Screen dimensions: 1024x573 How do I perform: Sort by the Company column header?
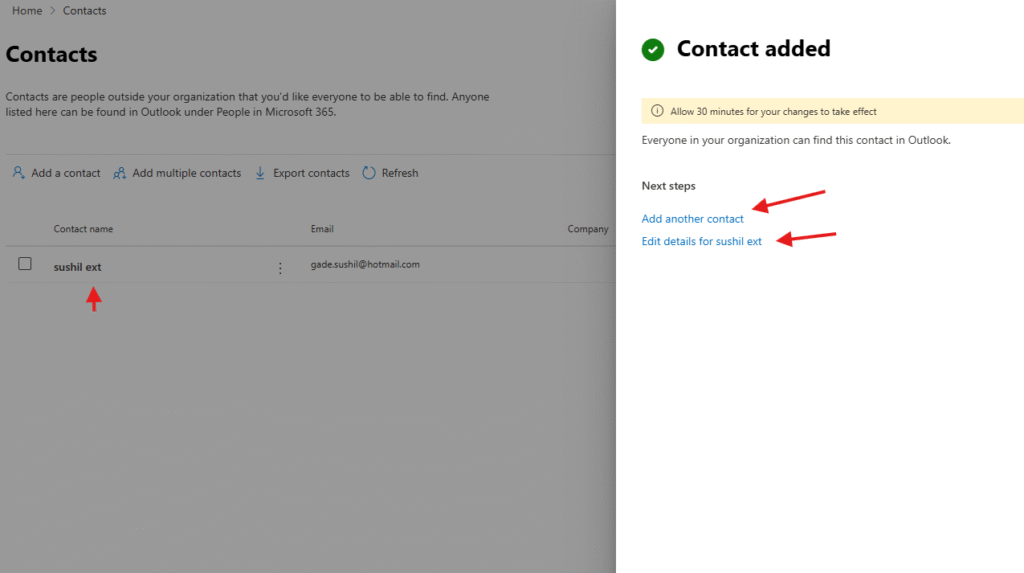click(x=588, y=229)
